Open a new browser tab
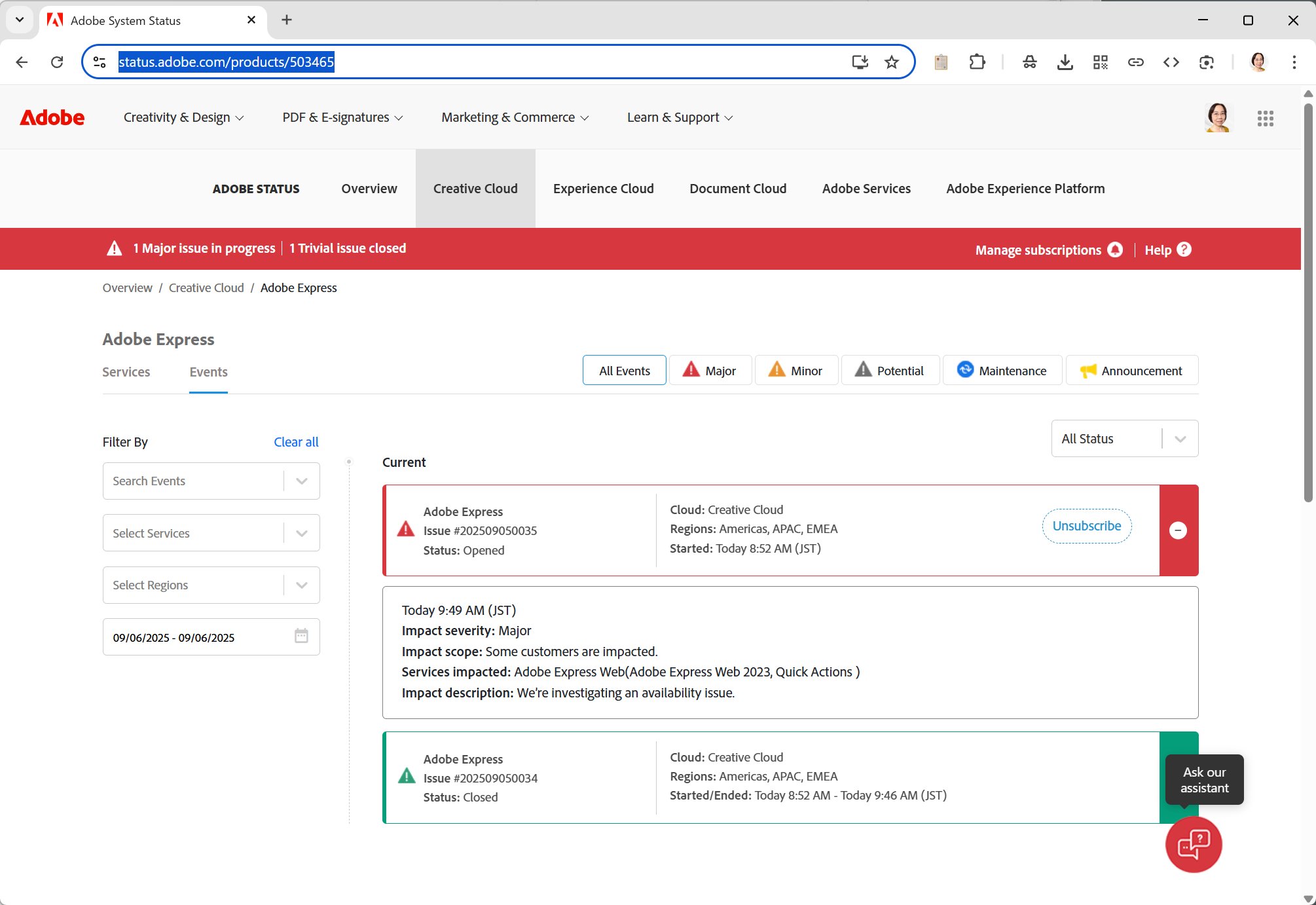Viewport: 1316px width, 905px height. pyautogui.click(x=287, y=20)
